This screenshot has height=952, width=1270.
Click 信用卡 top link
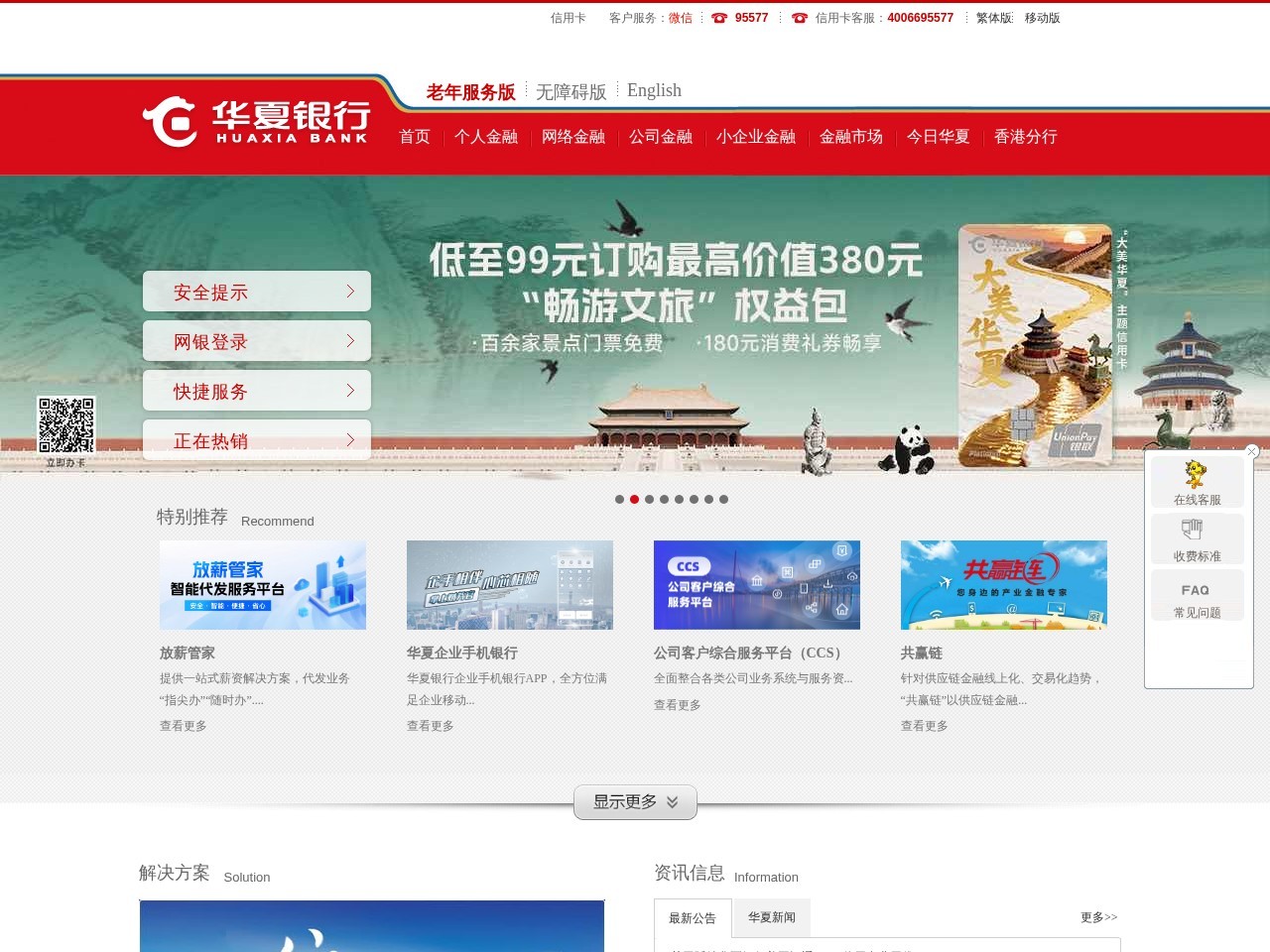click(x=569, y=18)
